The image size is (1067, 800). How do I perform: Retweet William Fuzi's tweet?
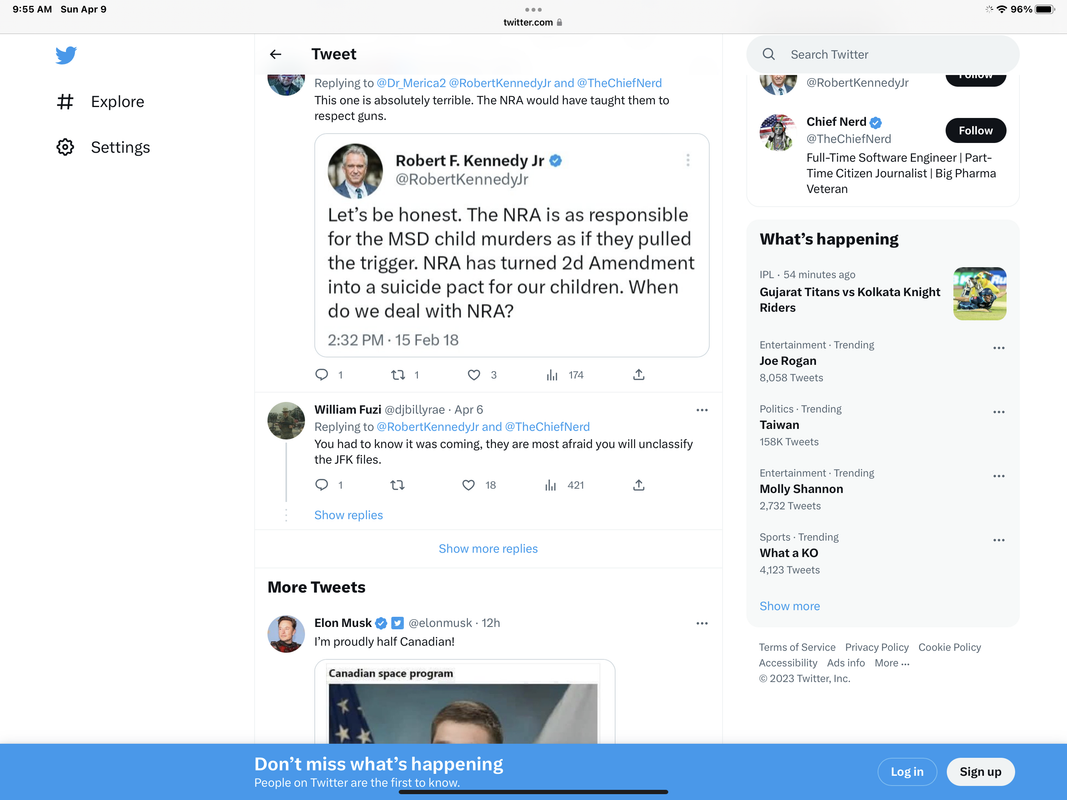point(397,485)
